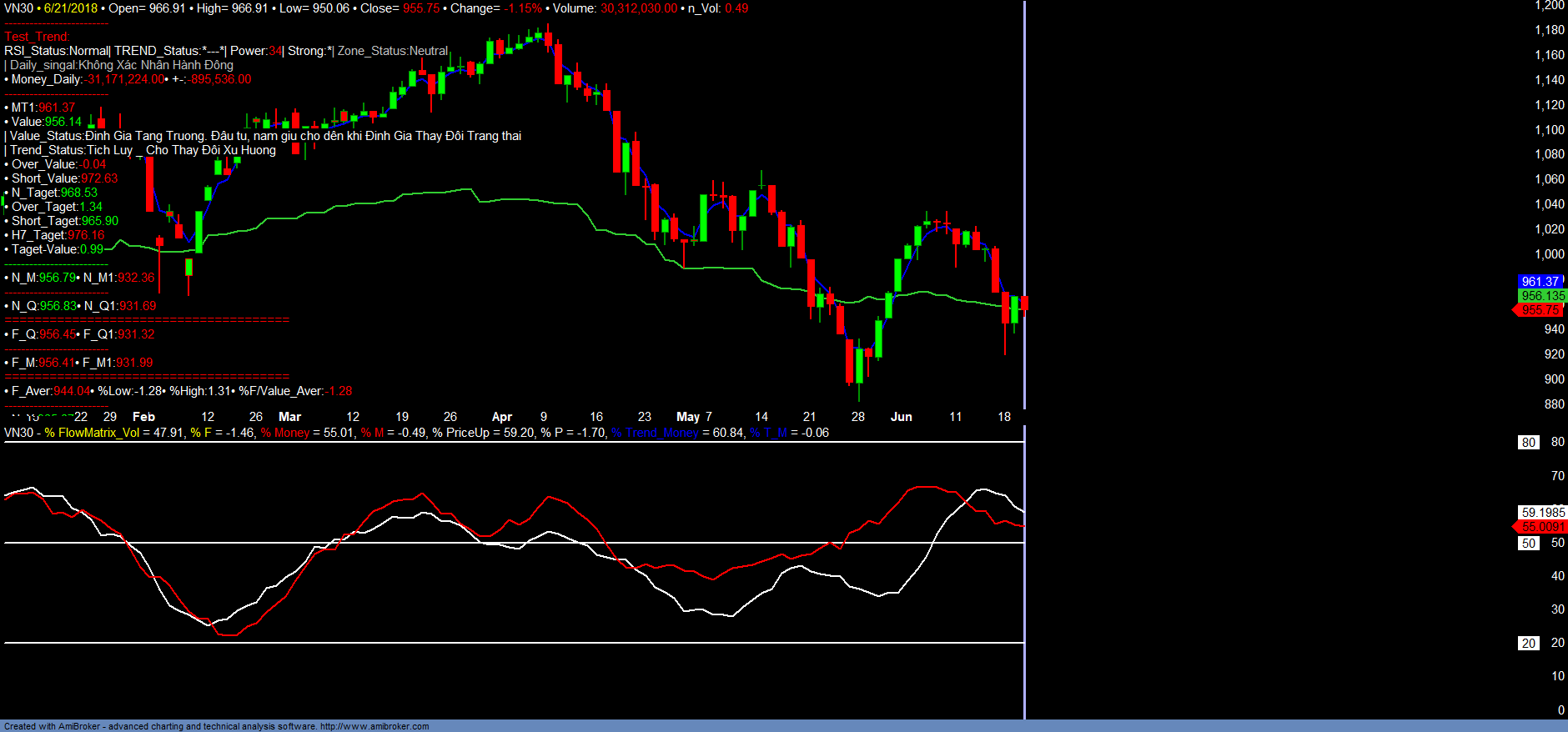Click the Apr label on date axis
1568x732 pixels.
(x=501, y=417)
